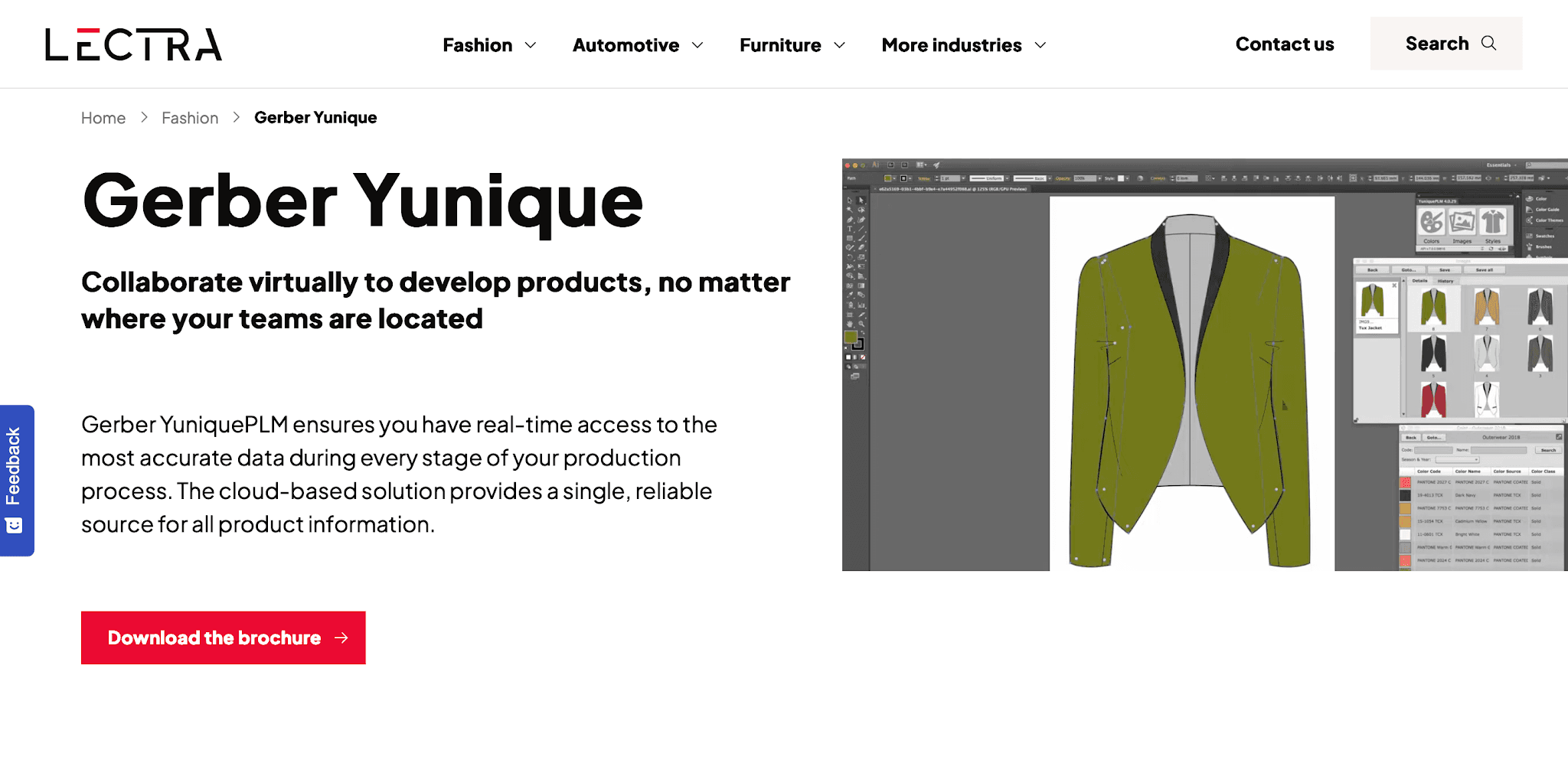Go to Contact us page
1568x773 pixels.
[x=1285, y=44]
